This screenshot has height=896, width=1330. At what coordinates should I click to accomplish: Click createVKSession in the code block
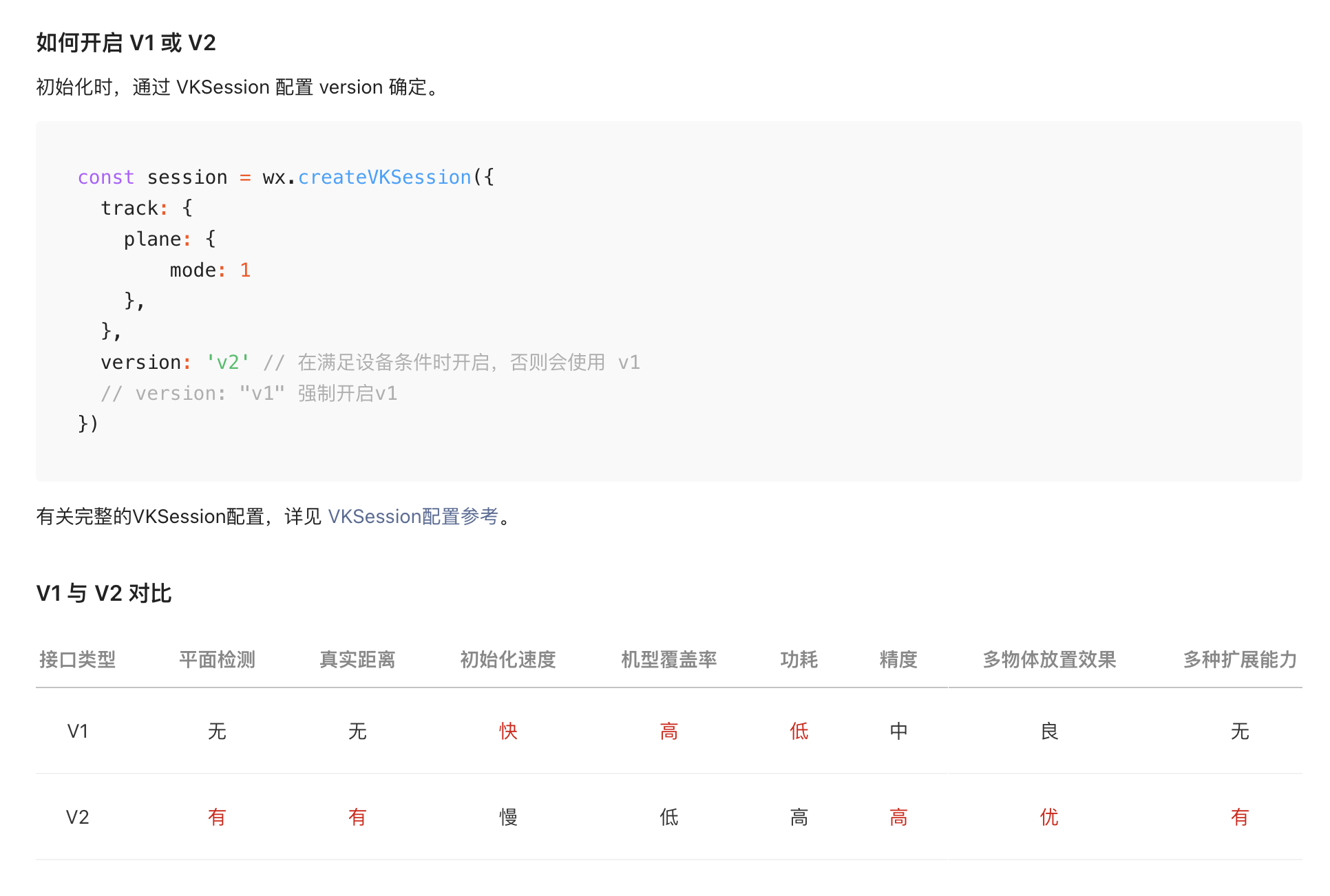click(x=384, y=177)
